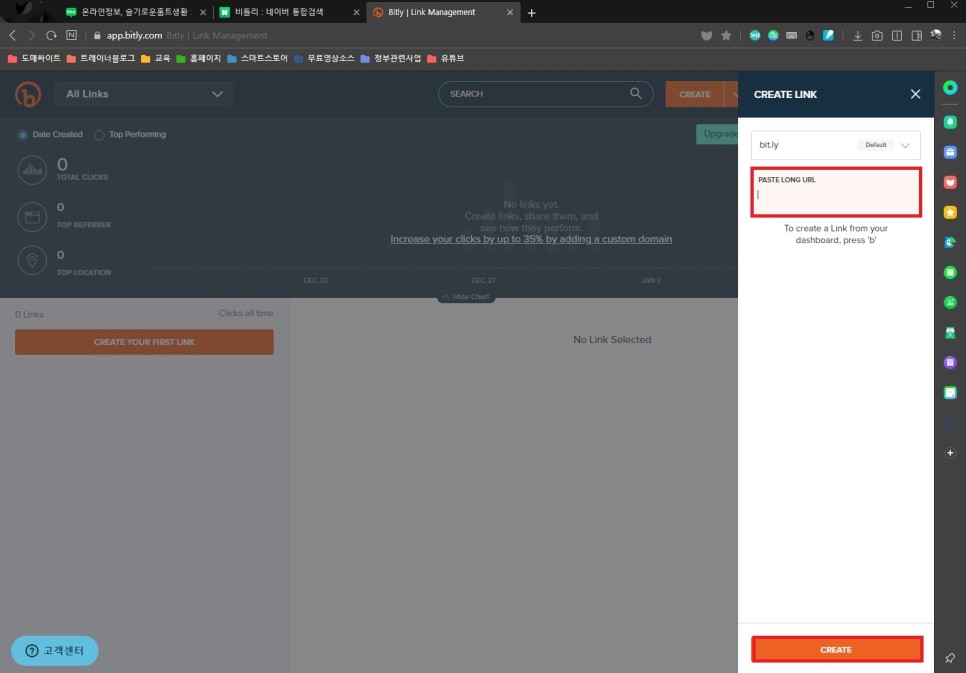This screenshot has width=966, height=673.
Task: Go back with browser back arrow
Action: [12, 35]
